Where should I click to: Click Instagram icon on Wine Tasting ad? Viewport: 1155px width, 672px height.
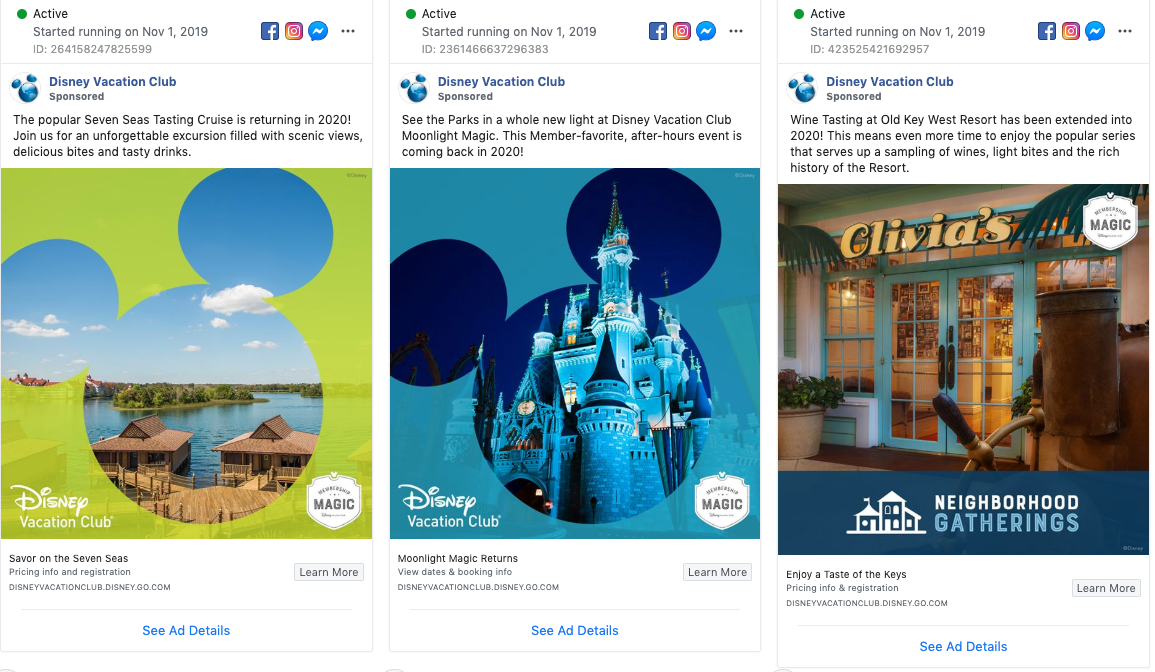[x=1071, y=32]
